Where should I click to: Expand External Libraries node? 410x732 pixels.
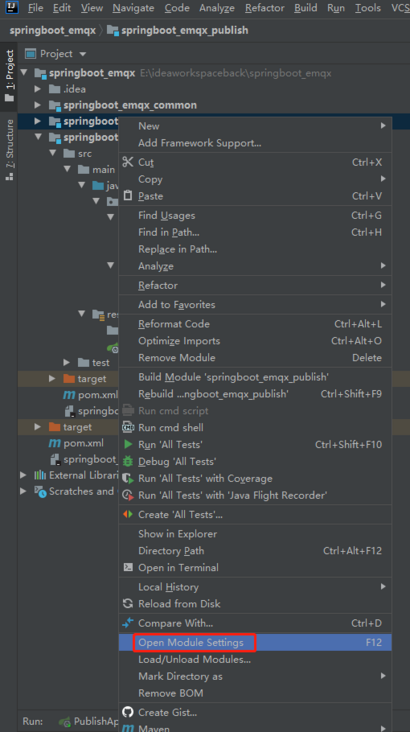tap(23, 475)
